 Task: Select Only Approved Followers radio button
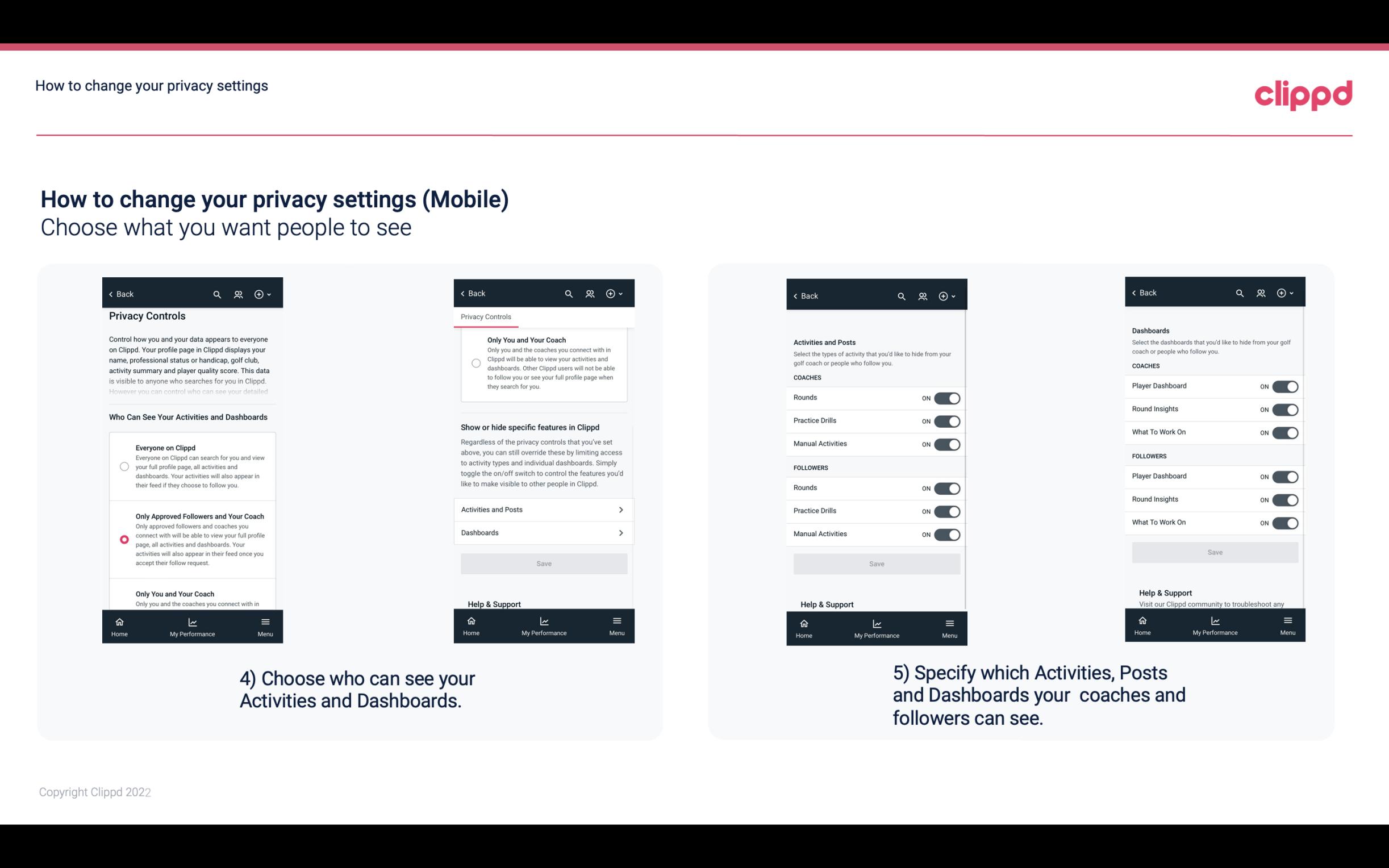[x=123, y=539]
